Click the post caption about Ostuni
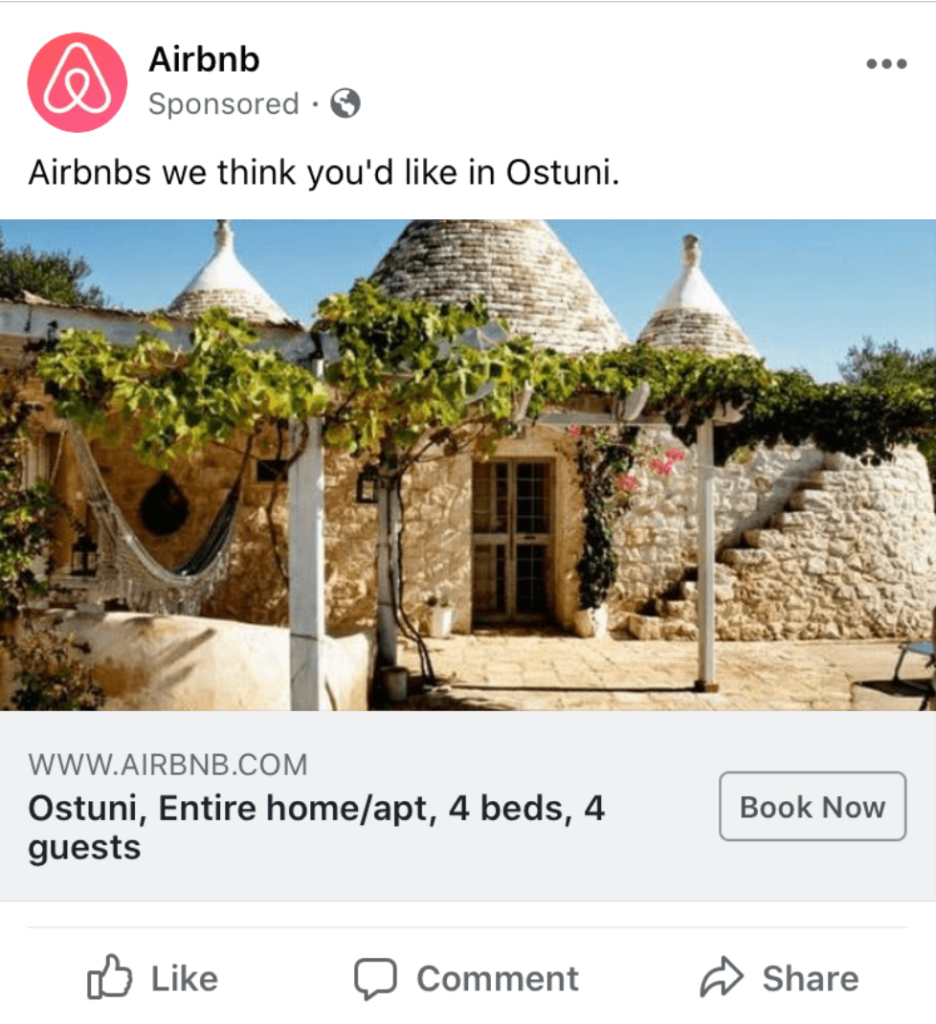 click(x=324, y=173)
